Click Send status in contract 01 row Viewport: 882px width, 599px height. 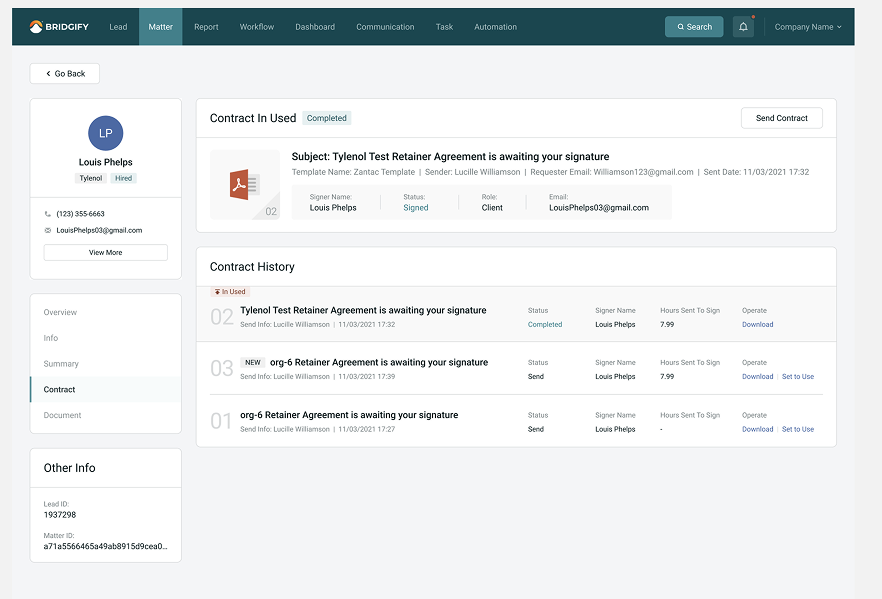tap(536, 429)
